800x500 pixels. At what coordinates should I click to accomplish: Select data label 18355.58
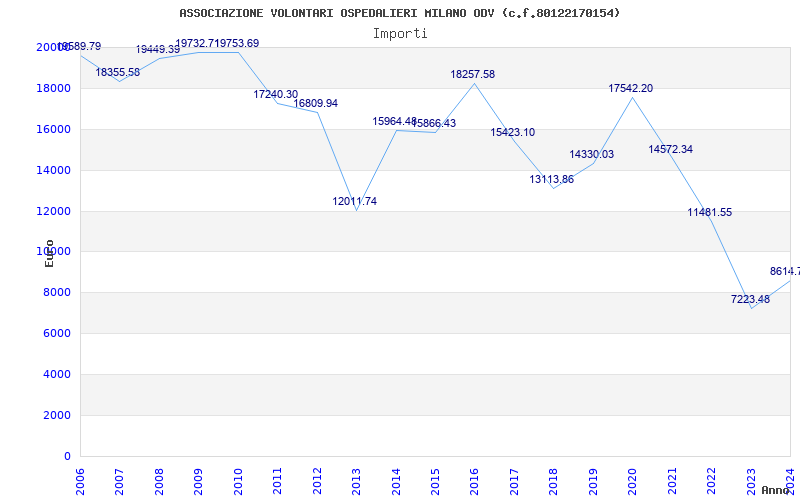tap(117, 72)
